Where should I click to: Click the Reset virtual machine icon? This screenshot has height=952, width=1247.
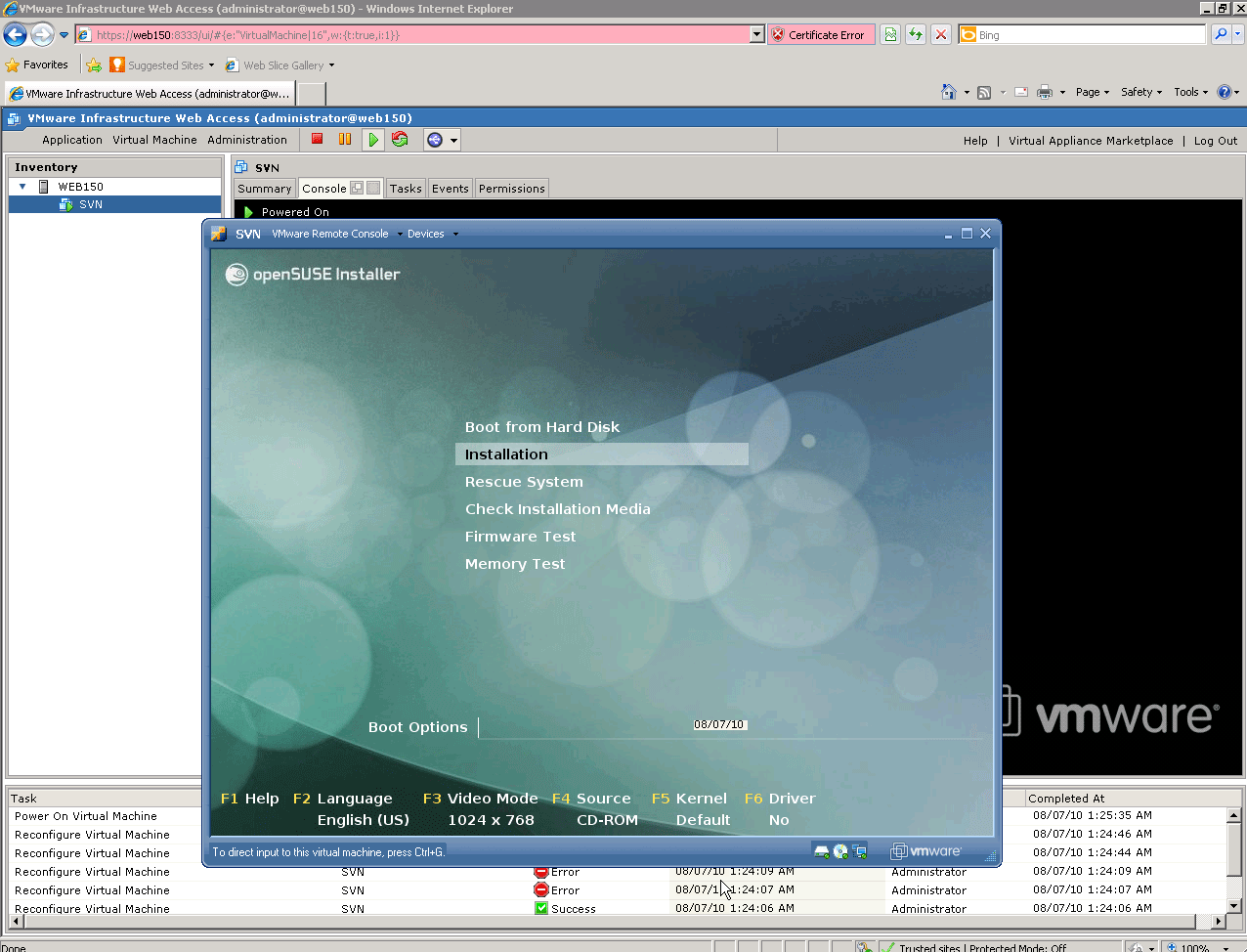(x=400, y=139)
